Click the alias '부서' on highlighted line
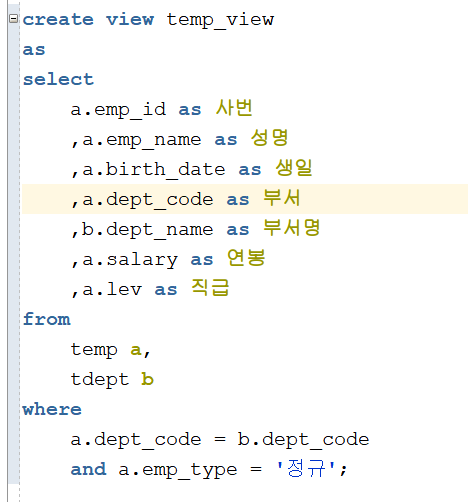468x502 pixels. (x=282, y=198)
